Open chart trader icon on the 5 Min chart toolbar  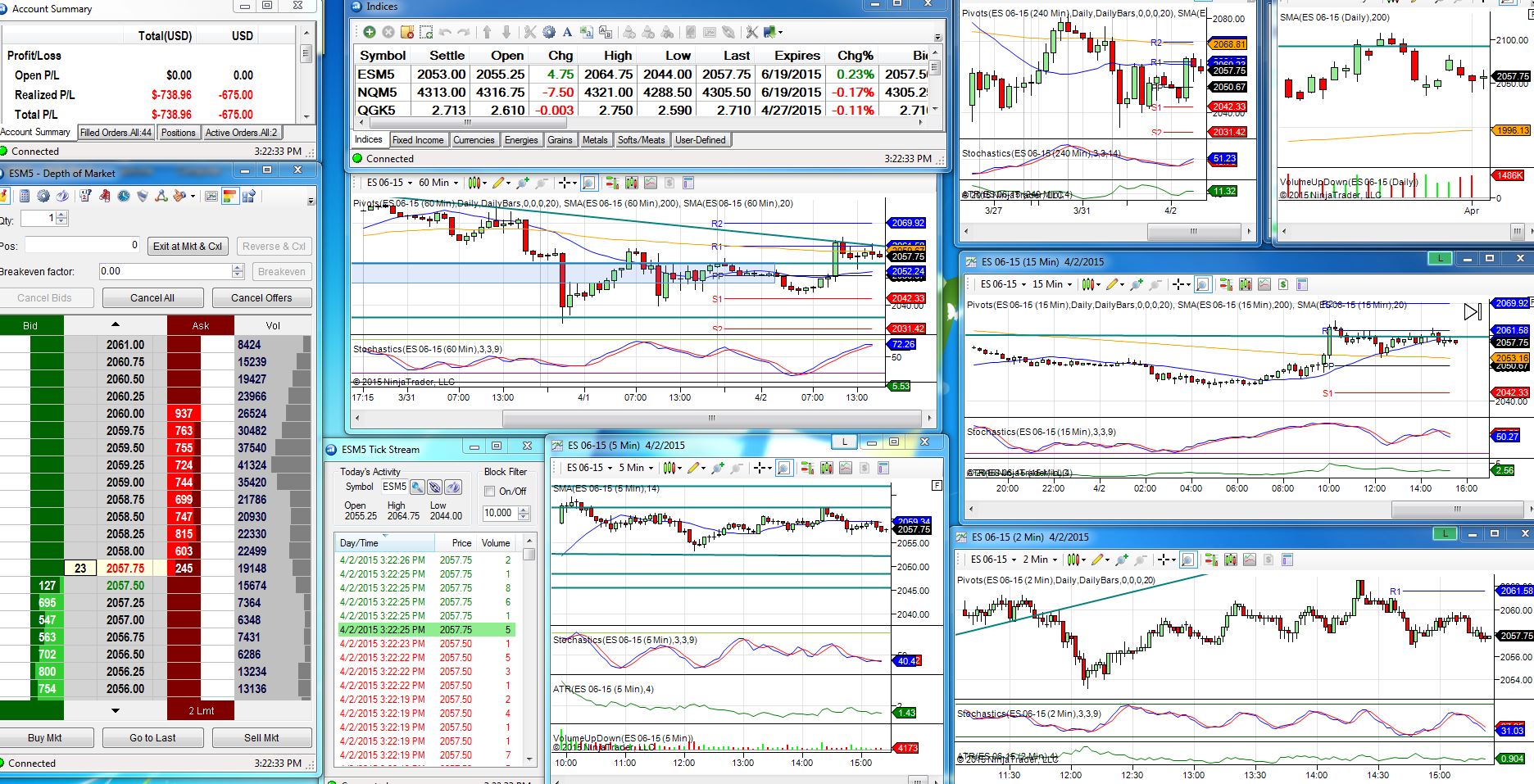807,468
